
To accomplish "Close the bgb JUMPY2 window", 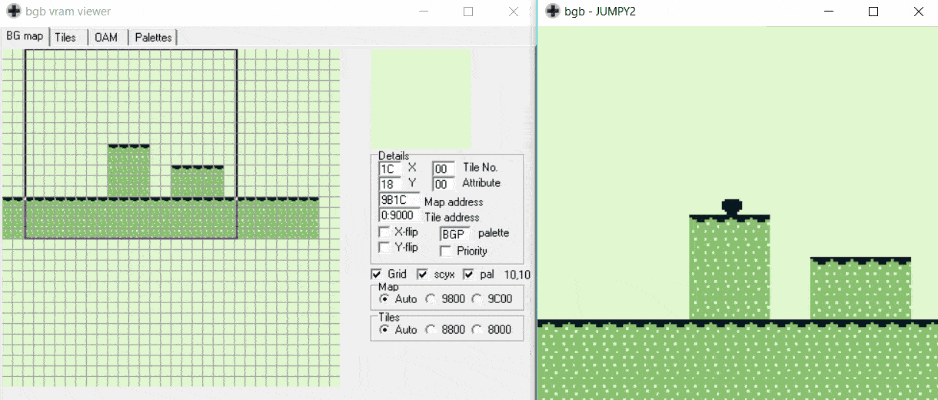I will click(918, 11).
